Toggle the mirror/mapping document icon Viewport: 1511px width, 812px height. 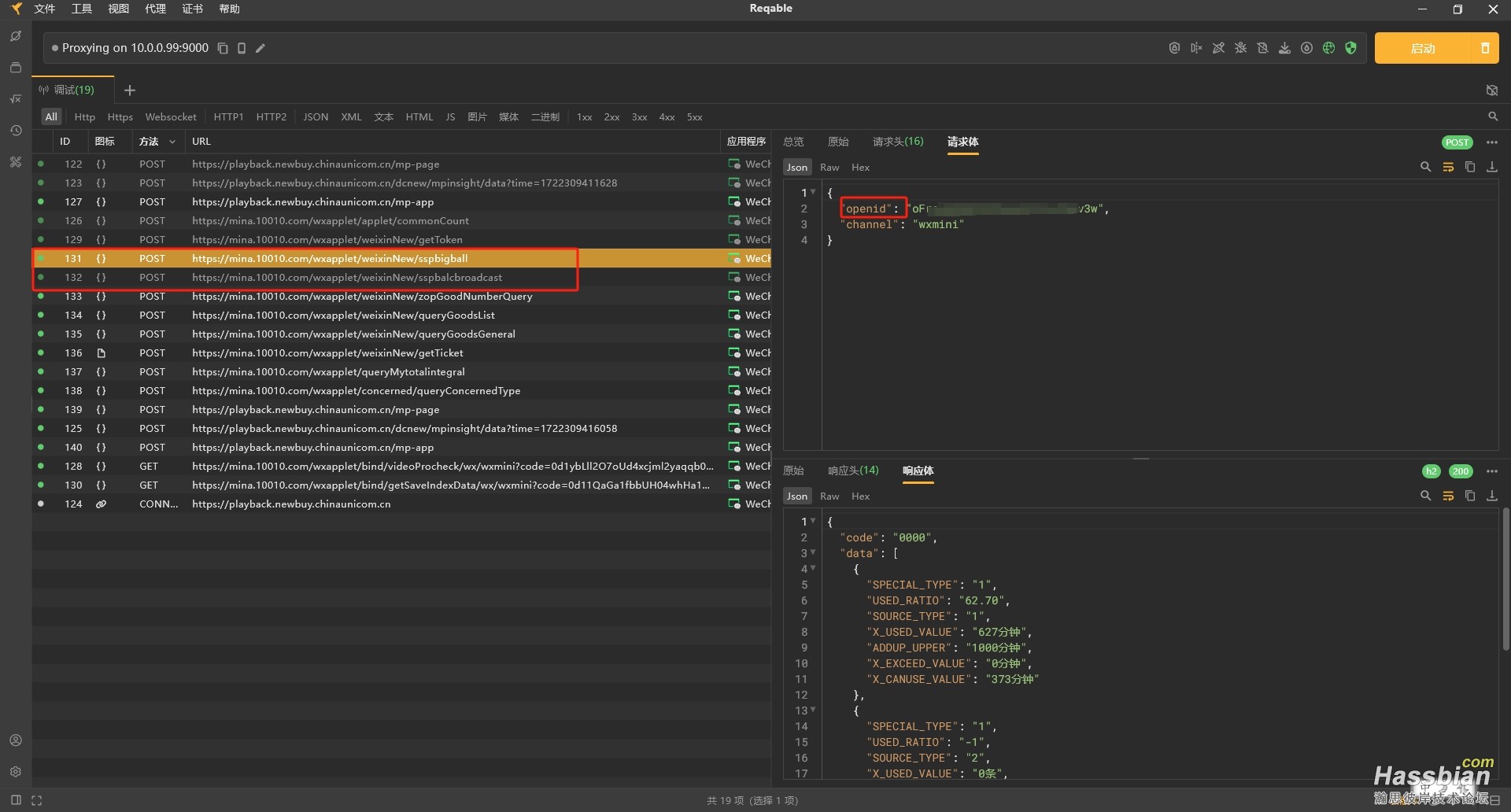(x=1262, y=48)
